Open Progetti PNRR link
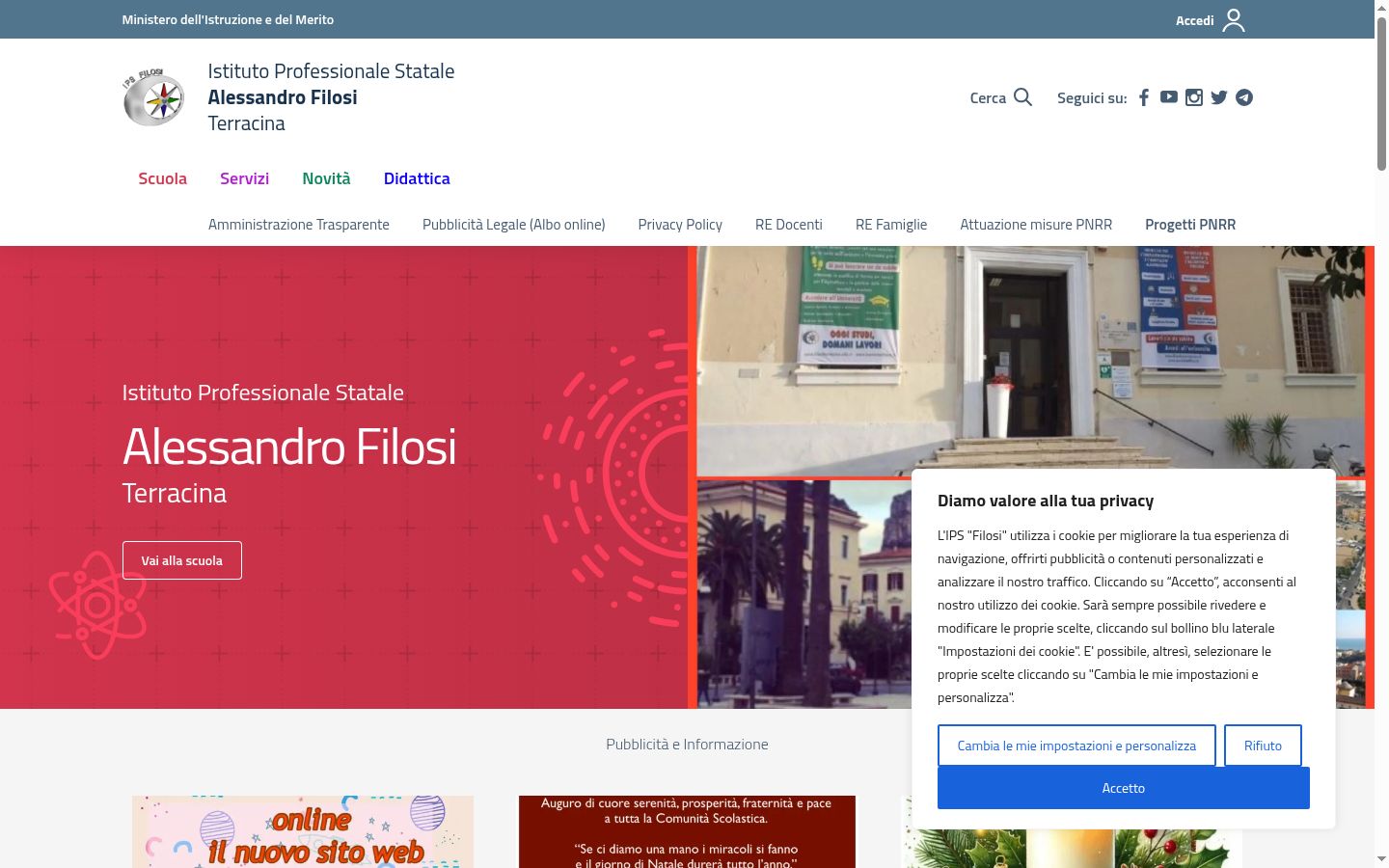 pos(1190,225)
